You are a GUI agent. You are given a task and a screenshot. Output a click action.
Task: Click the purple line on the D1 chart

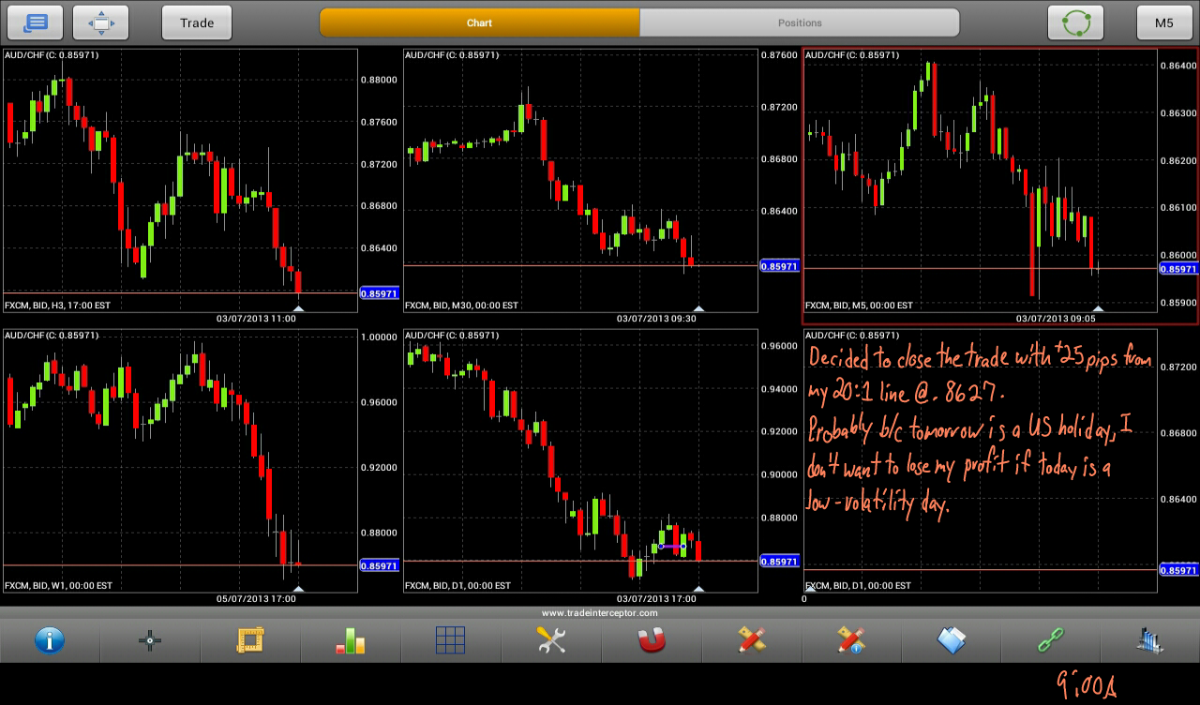pos(672,546)
